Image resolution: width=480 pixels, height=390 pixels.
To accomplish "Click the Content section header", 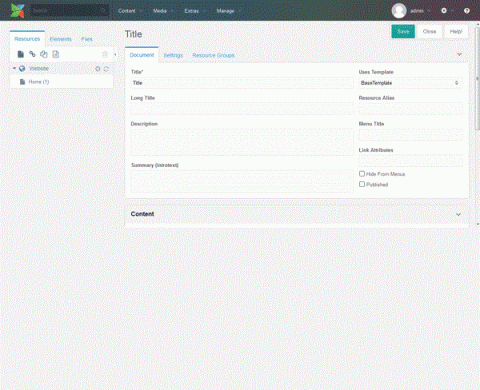I will (x=297, y=214).
